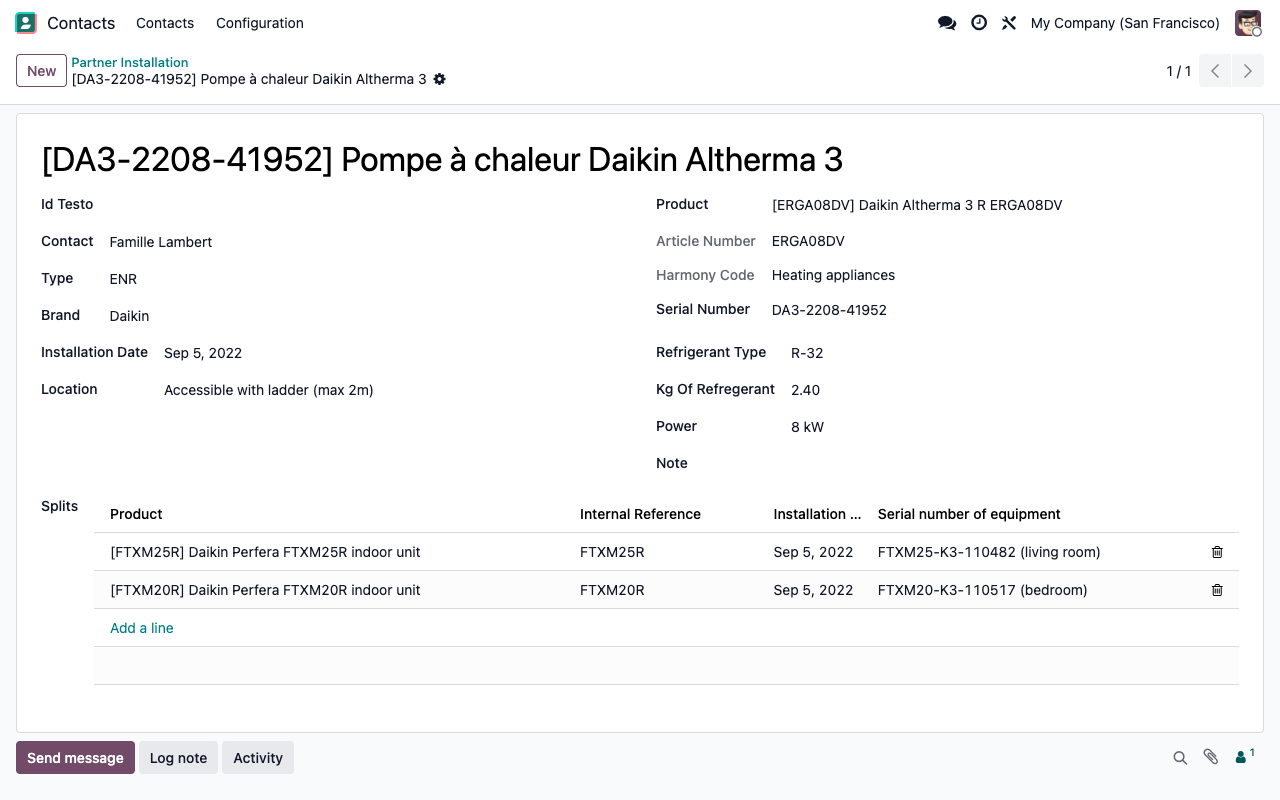This screenshot has width=1280, height=800.
Task: Delete the FTXM25R split line
Action: [x=1217, y=552]
